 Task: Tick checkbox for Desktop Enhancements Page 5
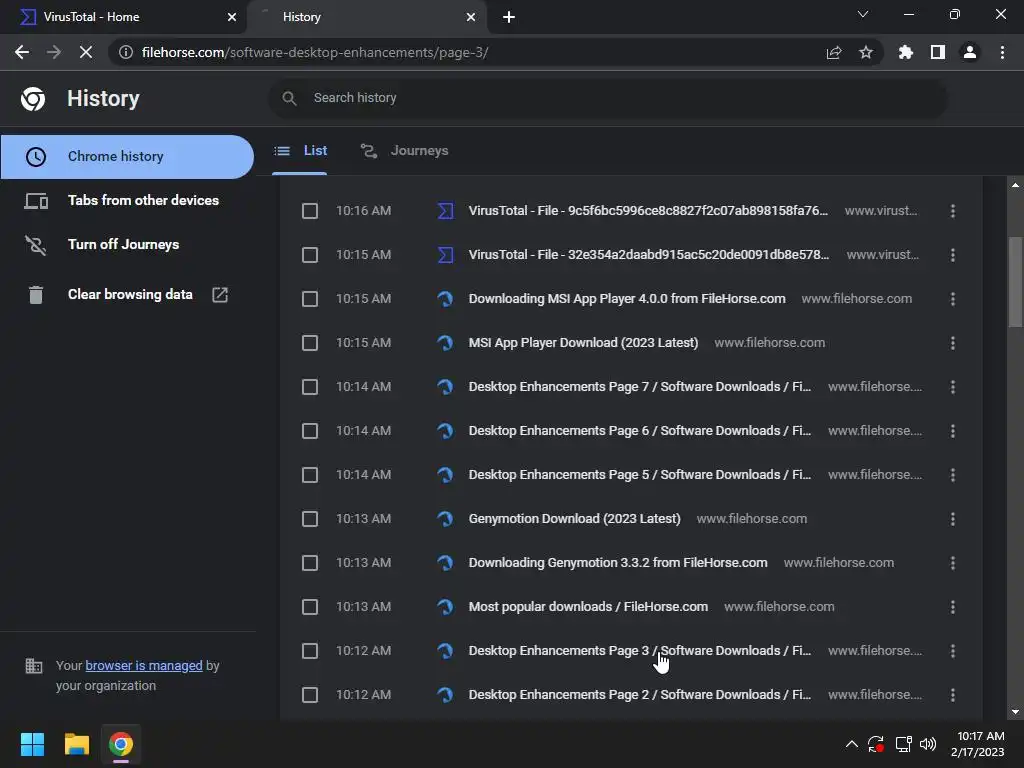(310, 475)
